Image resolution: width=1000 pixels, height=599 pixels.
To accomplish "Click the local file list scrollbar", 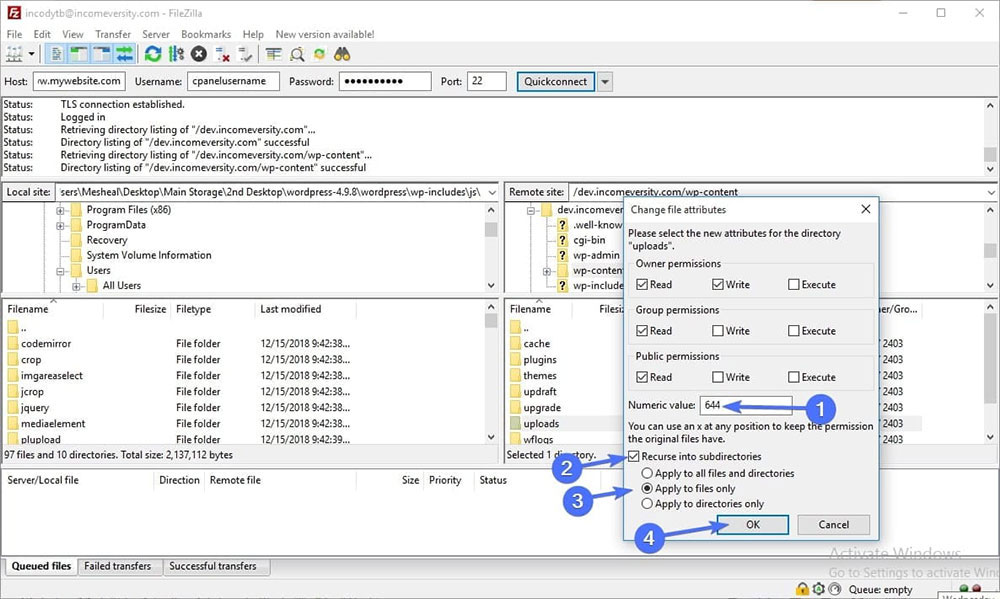I will [x=491, y=373].
